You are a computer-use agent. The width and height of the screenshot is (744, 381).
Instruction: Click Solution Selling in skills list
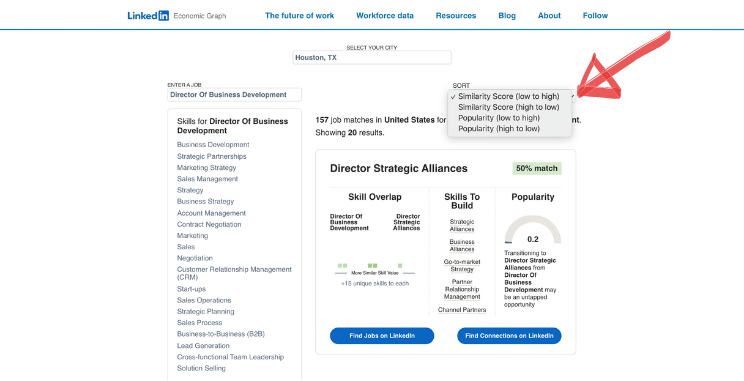pos(201,368)
